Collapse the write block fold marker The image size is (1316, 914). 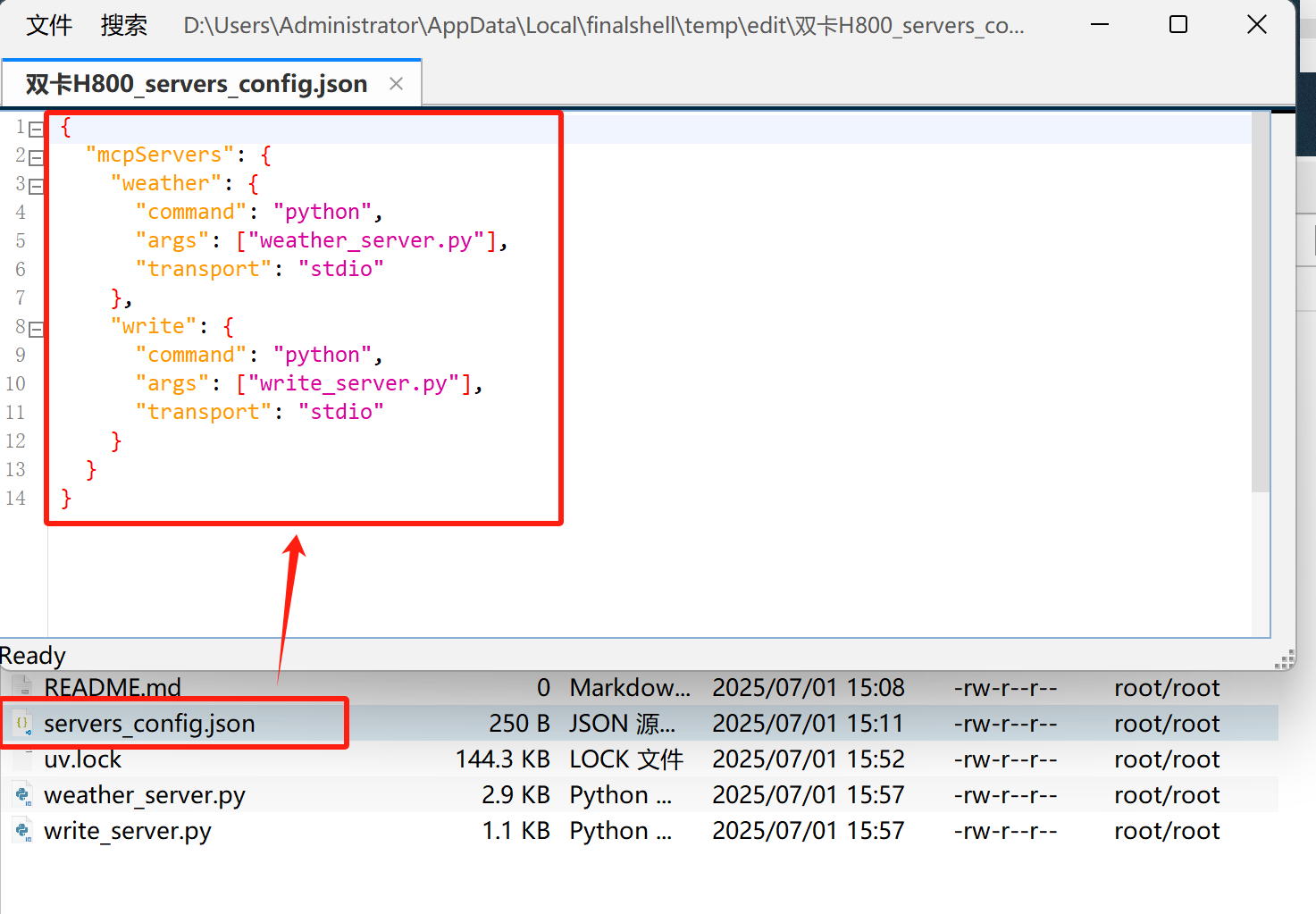point(37,330)
